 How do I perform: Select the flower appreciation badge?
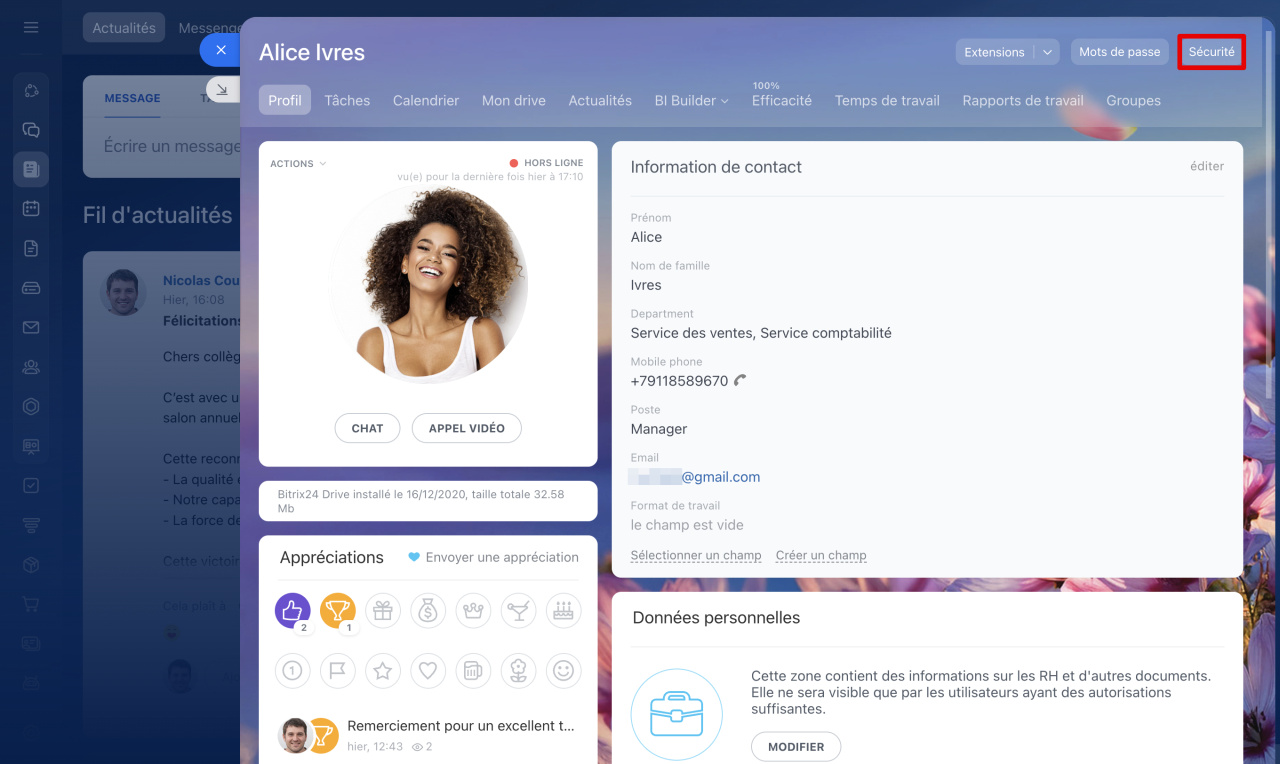pyautogui.click(x=518, y=671)
